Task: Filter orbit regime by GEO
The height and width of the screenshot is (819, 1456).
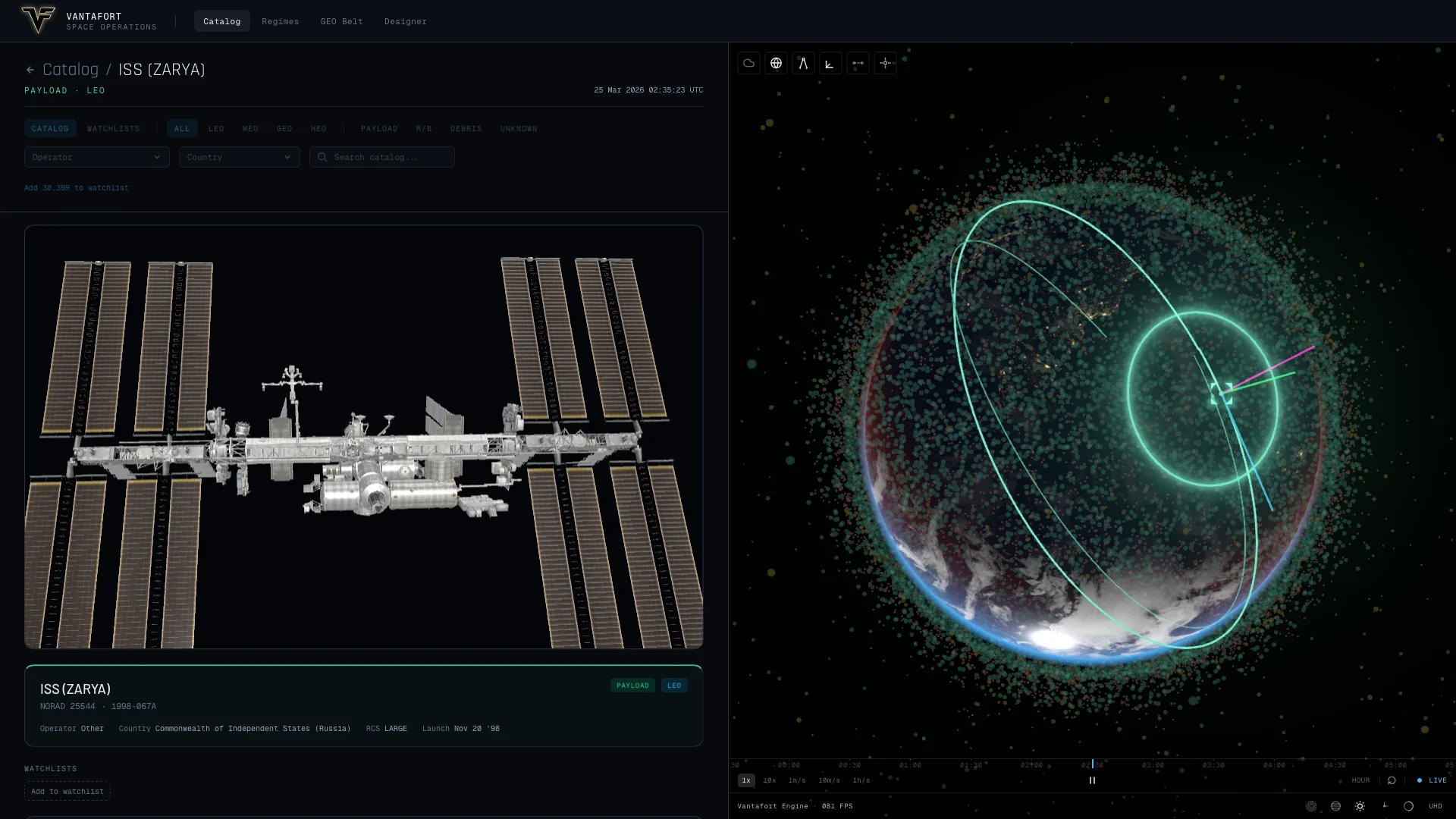Action: tap(284, 128)
